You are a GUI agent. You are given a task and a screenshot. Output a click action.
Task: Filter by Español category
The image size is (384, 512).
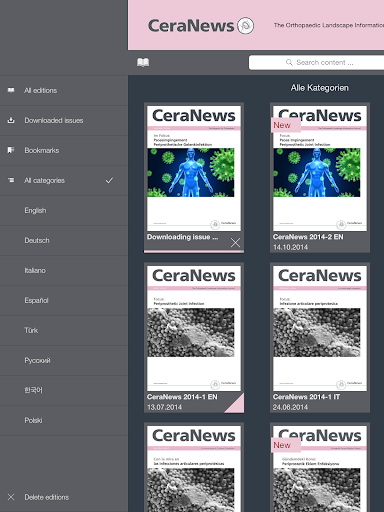pos(64,301)
